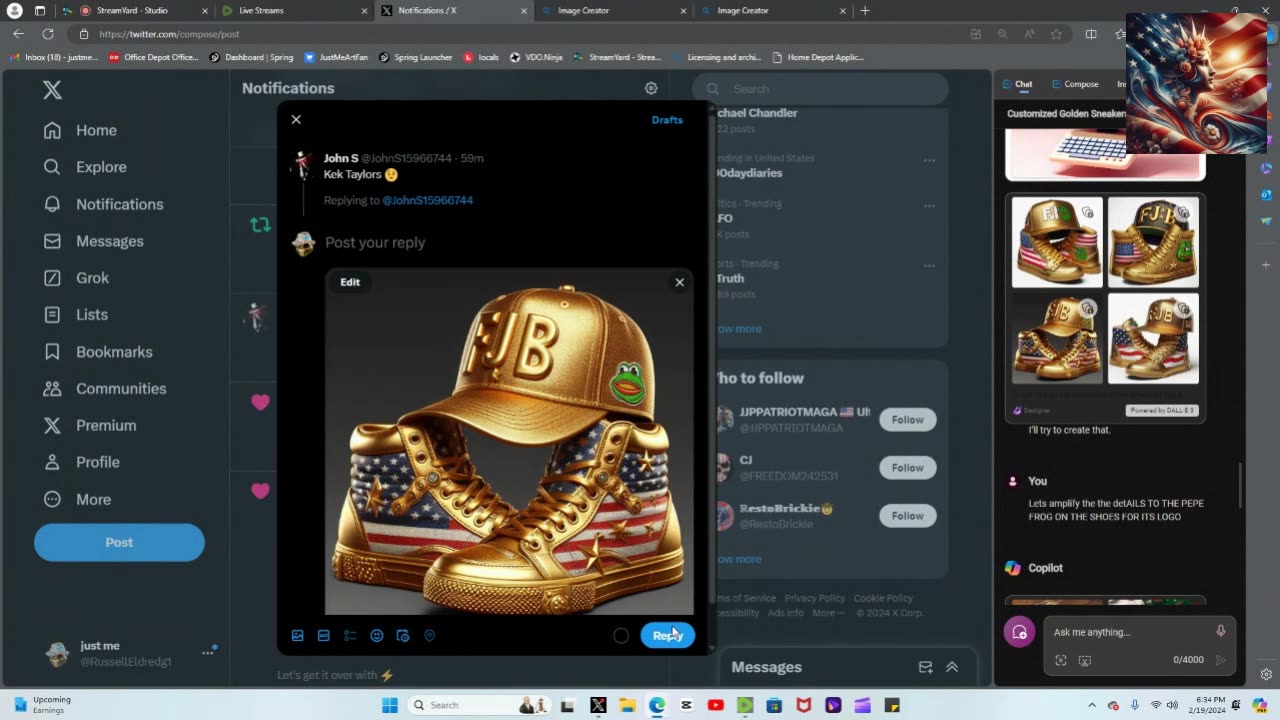Follow the CJ account
This screenshot has width=1280, height=720.
907,468
